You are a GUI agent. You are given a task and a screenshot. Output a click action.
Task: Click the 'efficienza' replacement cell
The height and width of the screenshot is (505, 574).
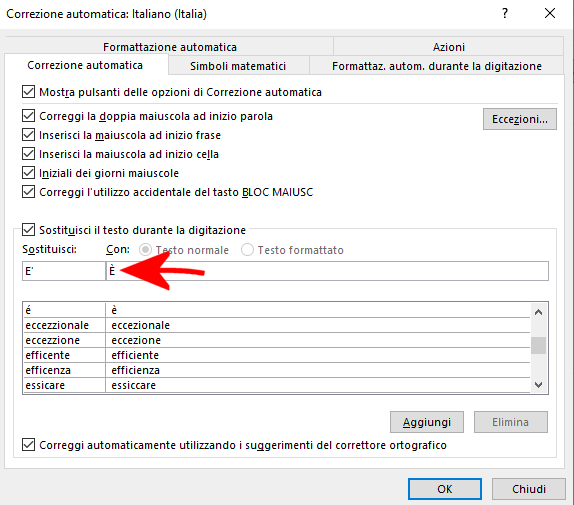[318, 370]
